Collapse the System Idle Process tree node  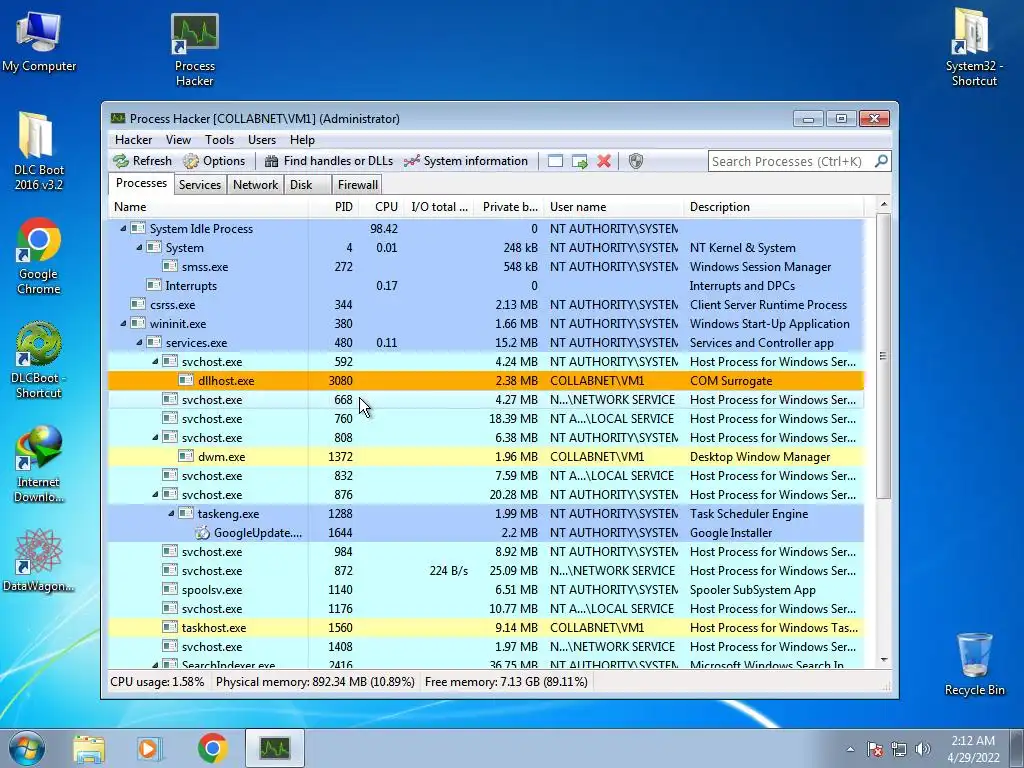pos(123,229)
